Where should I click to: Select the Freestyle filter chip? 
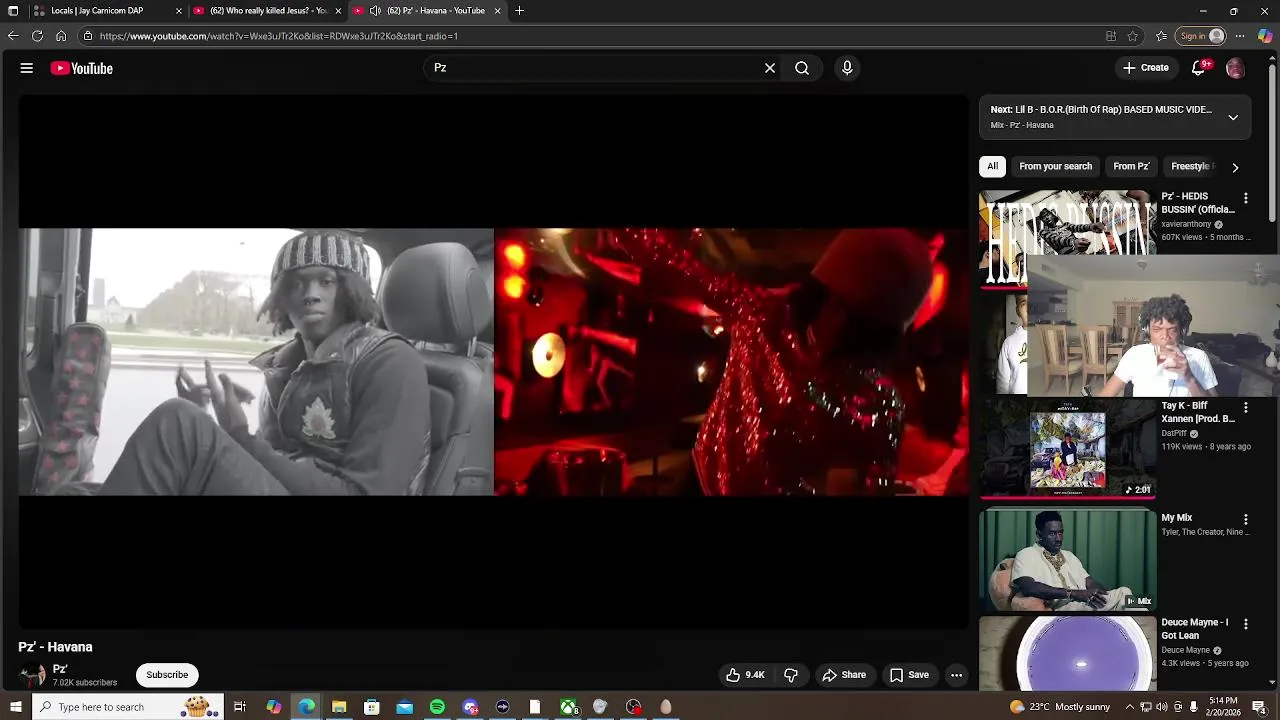click(x=1190, y=167)
